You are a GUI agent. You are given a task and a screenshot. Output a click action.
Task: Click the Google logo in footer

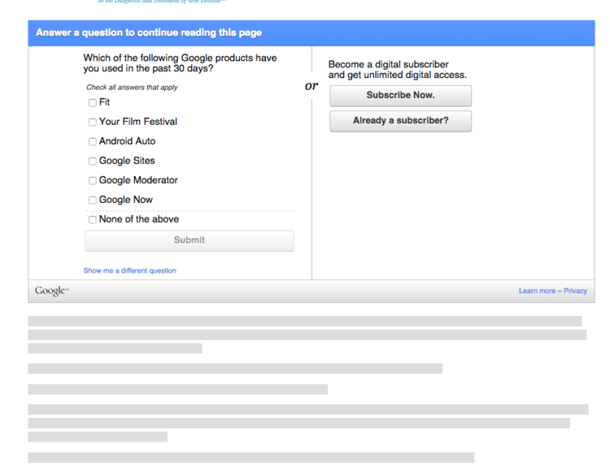pyautogui.click(x=51, y=291)
